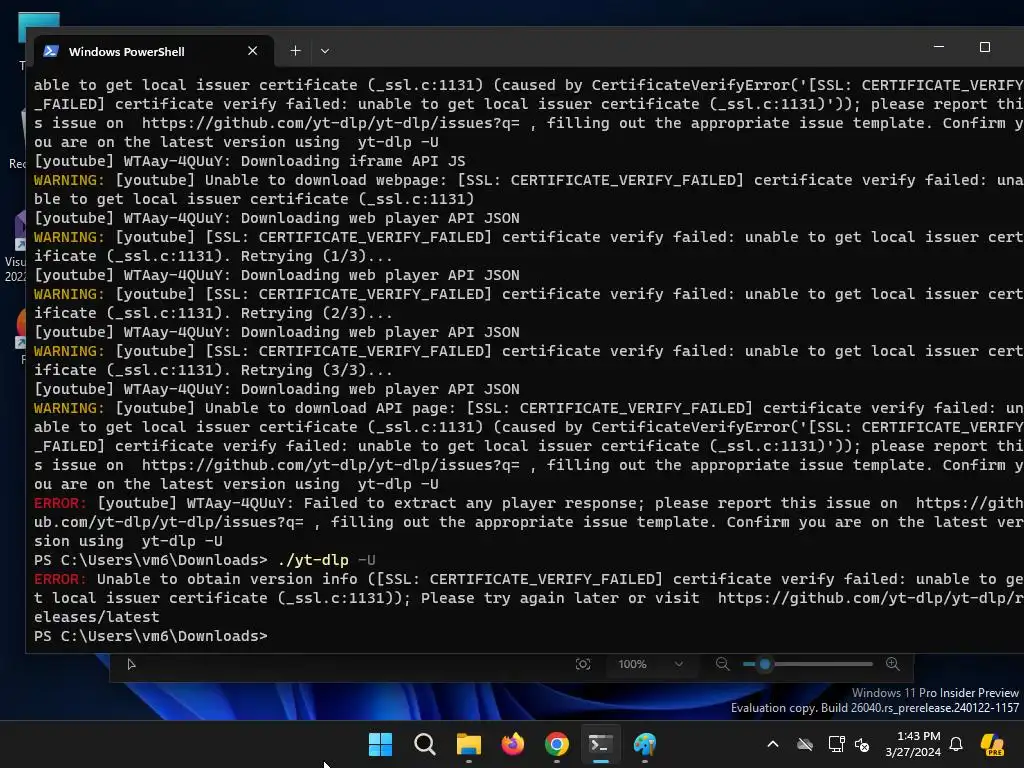Maximize the PowerShell window
1024x768 pixels.
[985, 47]
